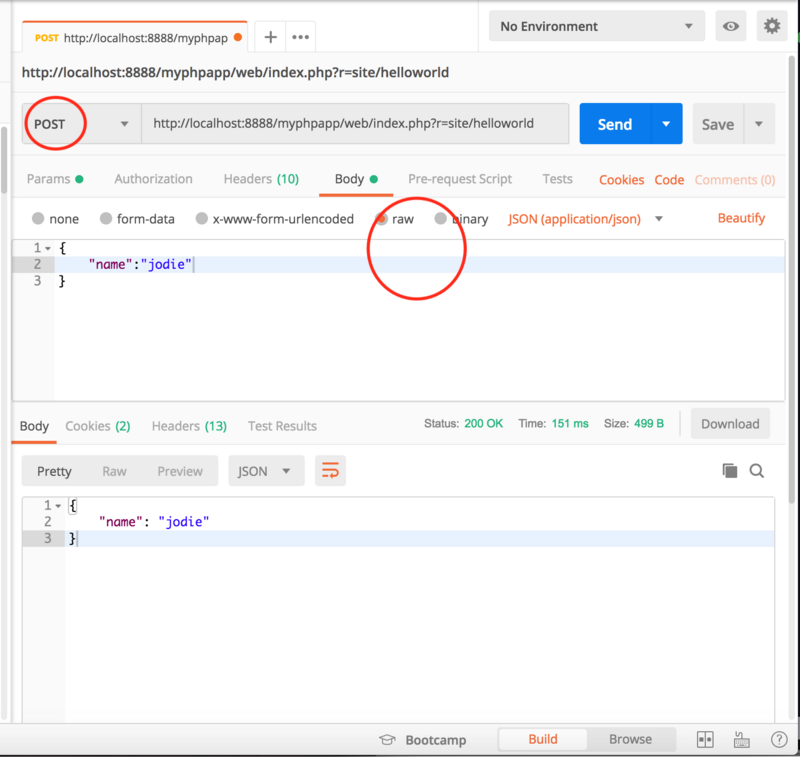This screenshot has width=800, height=757.
Task: Send the request
Action: point(614,123)
